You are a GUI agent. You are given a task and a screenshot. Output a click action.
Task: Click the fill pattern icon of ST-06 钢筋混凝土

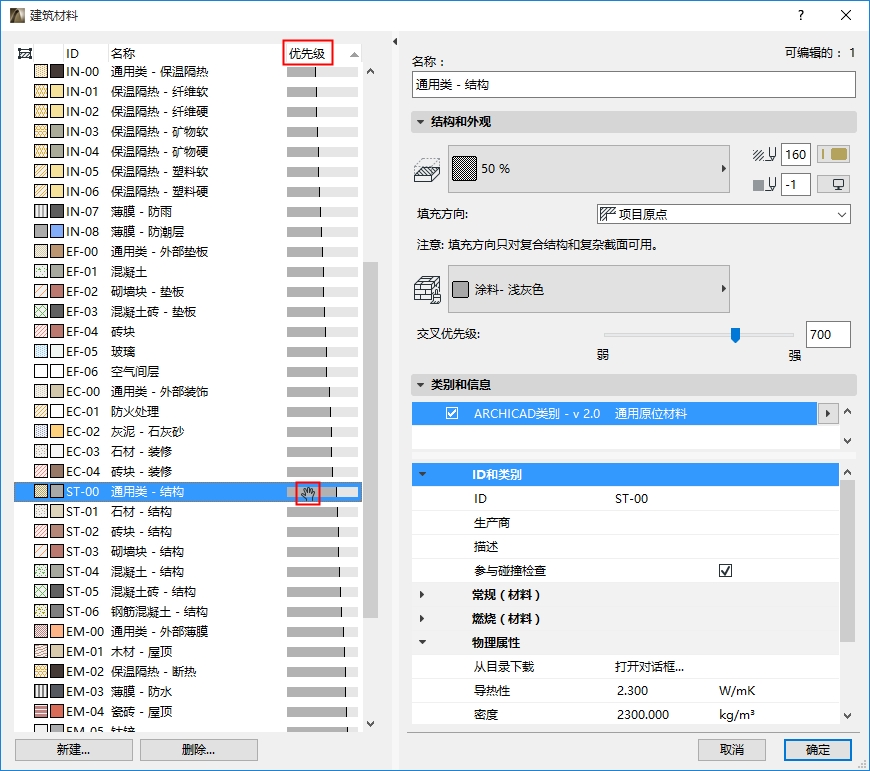[x=41, y=611]
